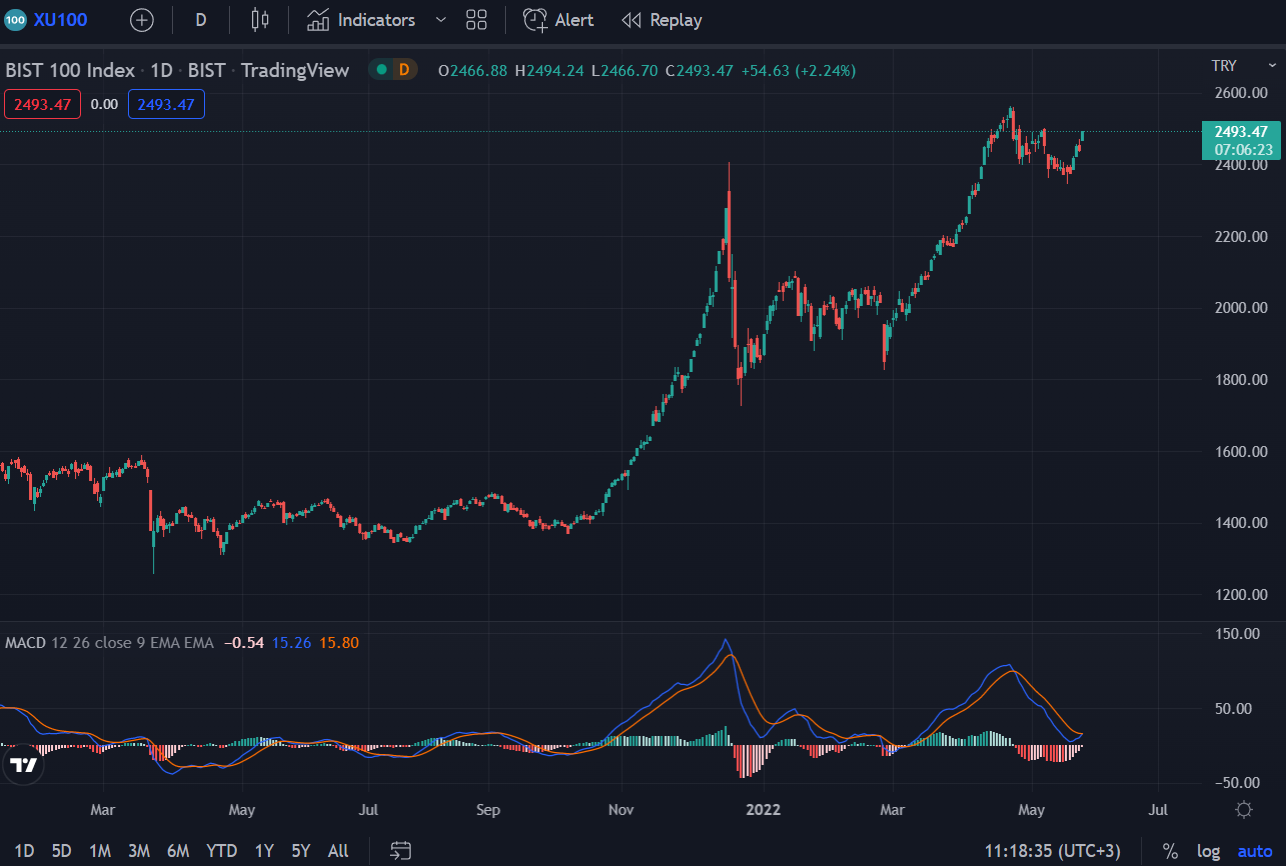Open chart settings gear icon
This screenshot has width=1286, height=866.
click(x=1244, y=809)
